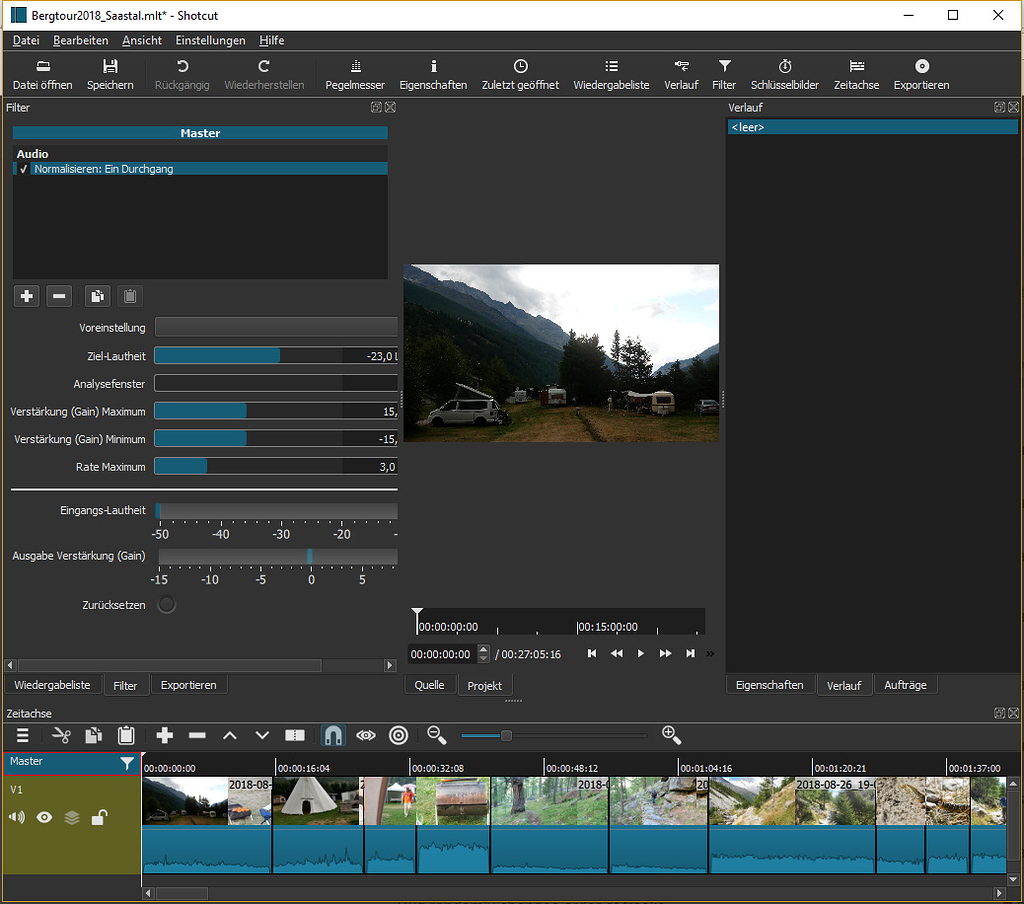Image resolution: width=1024 pixels, height=904 pixels.
Task: Switch to Projekt player tab
Action: tap(485, 686)
